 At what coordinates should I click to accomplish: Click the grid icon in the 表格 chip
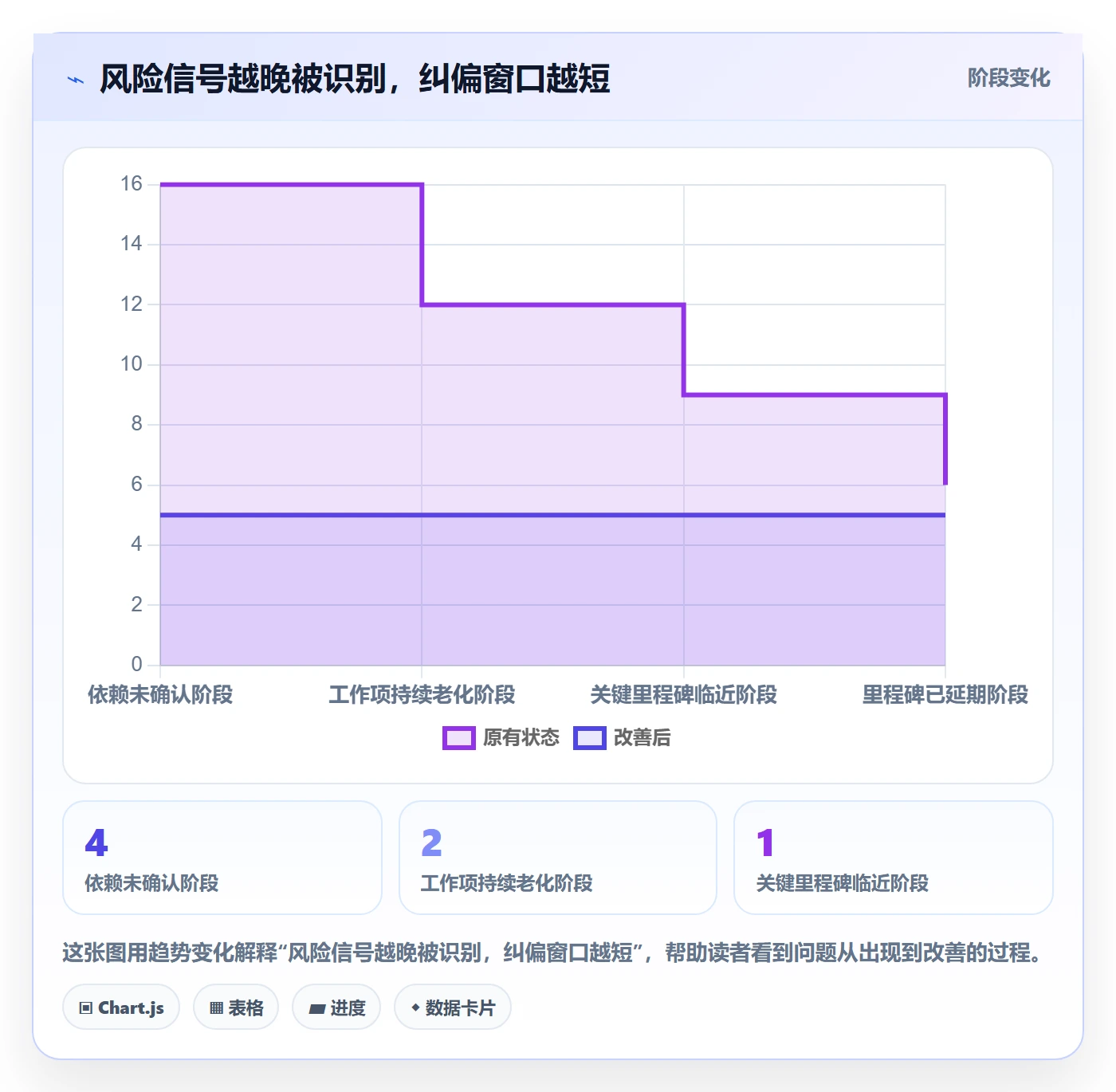coord(216,1008)
